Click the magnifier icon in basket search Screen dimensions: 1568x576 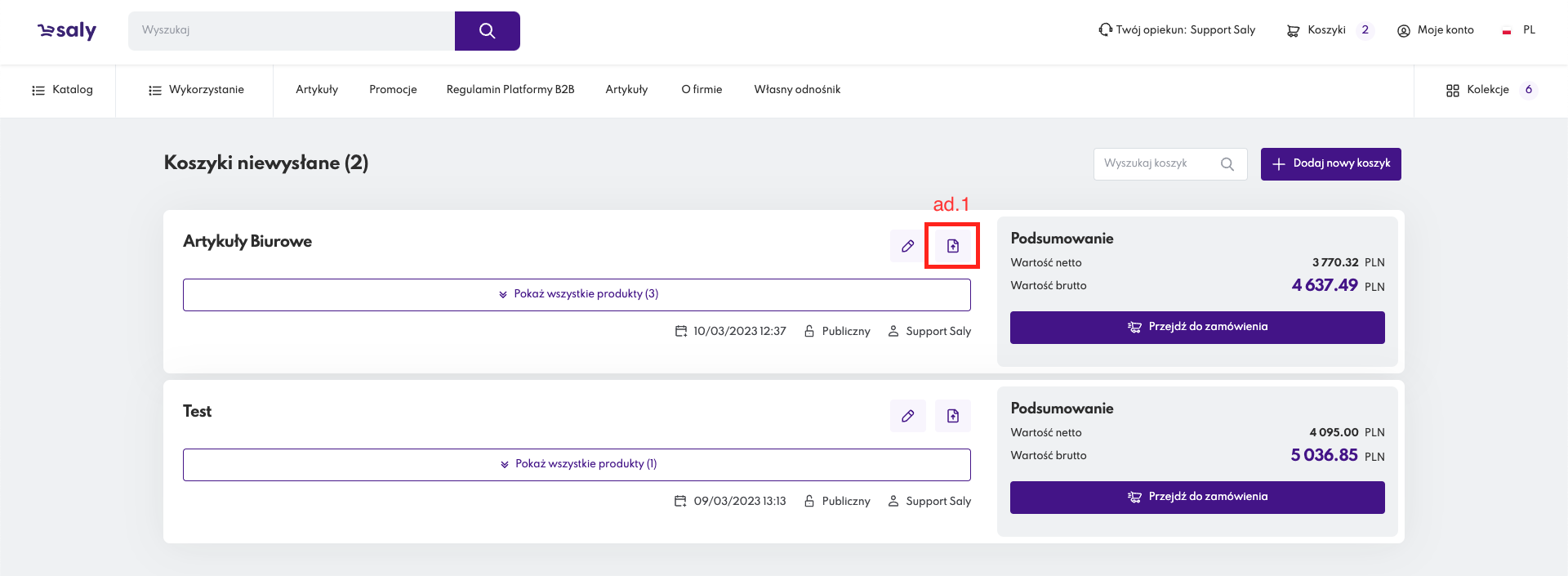point(1227,164)
